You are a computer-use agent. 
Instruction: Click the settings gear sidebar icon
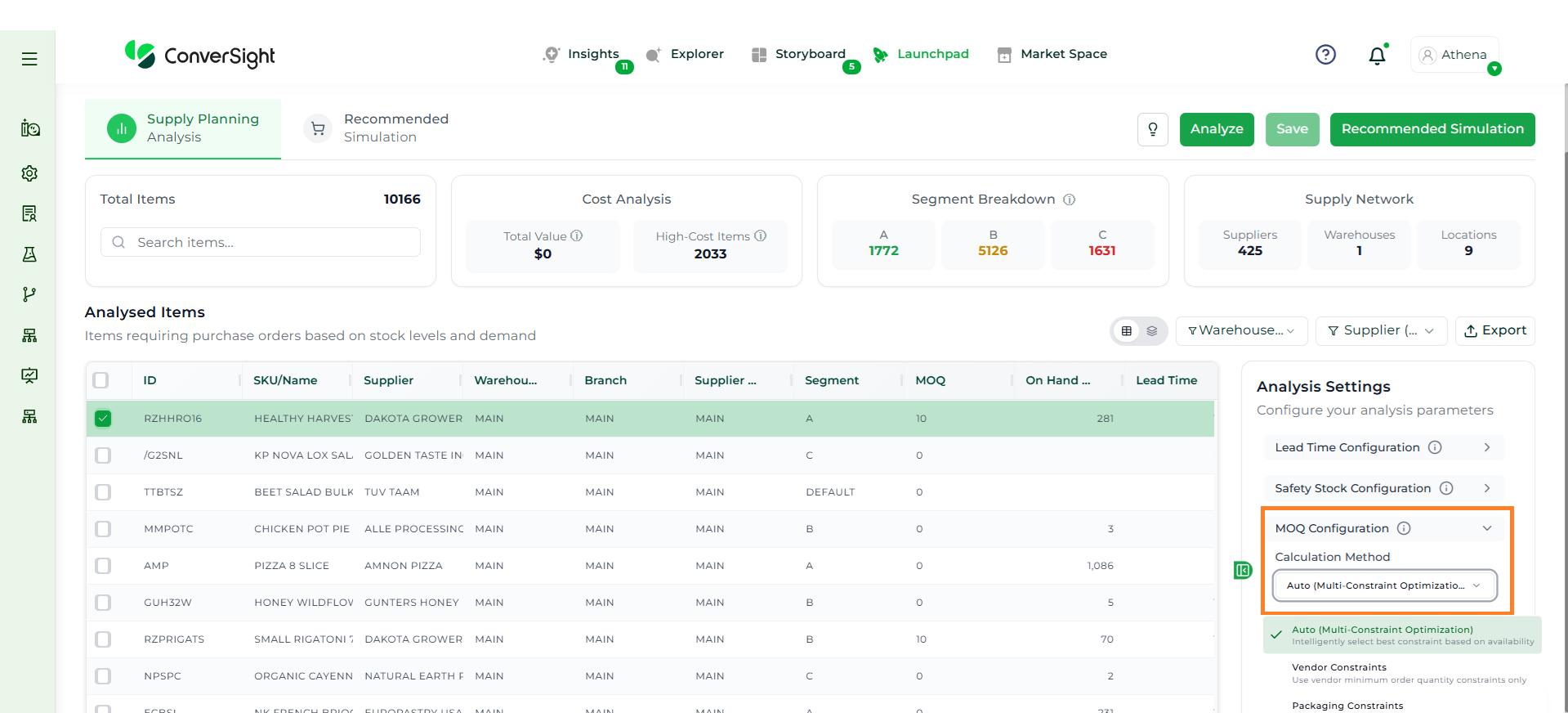coord(29,173)
